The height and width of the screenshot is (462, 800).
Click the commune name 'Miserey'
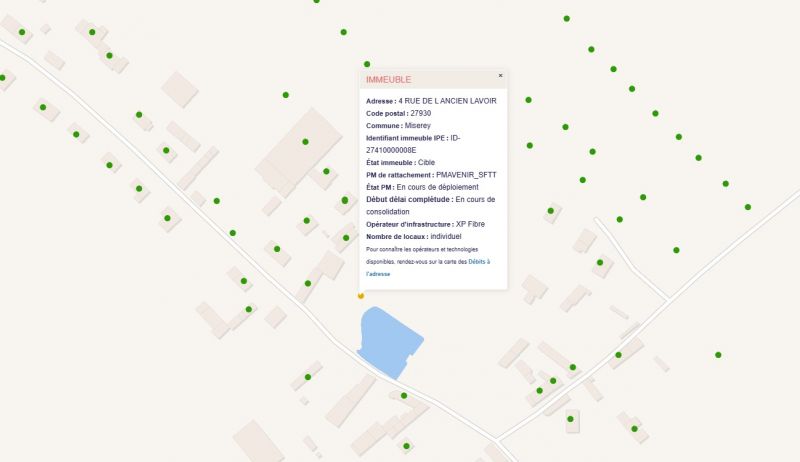click(x=417, y=126)
